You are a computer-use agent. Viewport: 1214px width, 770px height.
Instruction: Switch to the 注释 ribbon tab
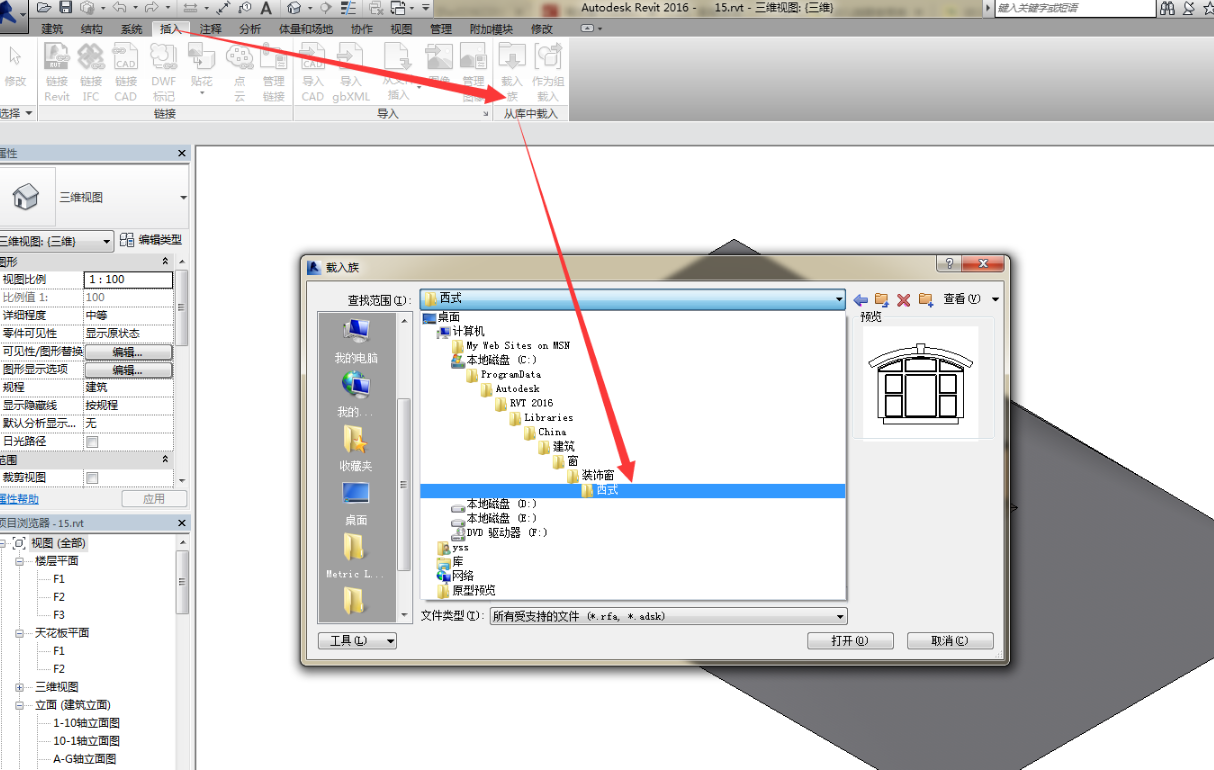point(210,29)
